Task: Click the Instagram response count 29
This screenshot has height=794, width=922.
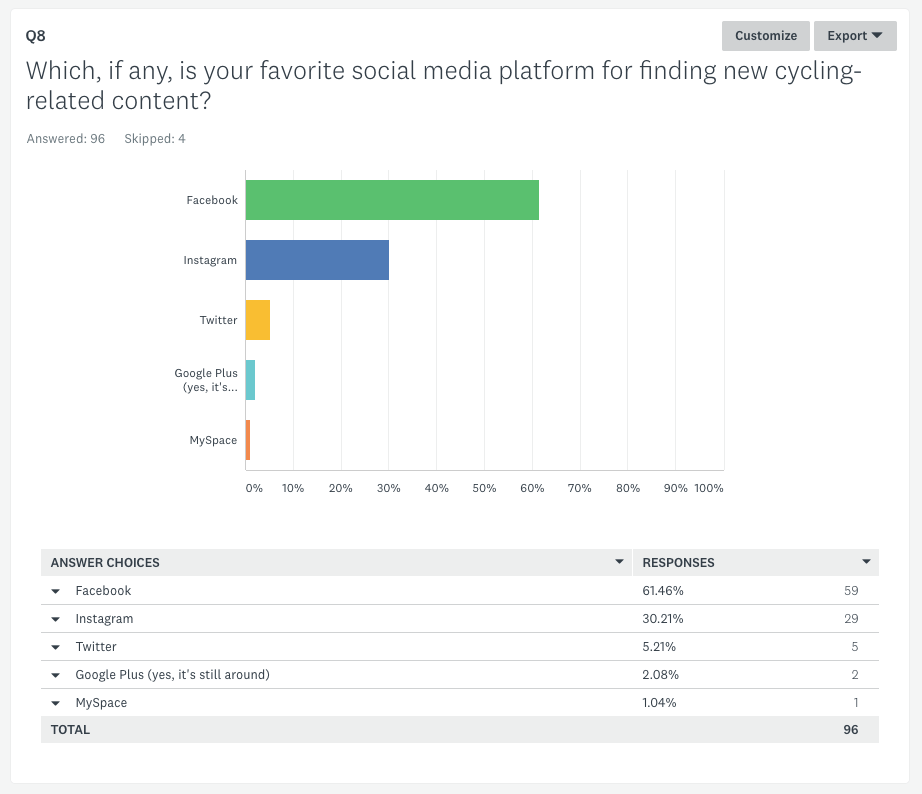Action: (851, 619)
